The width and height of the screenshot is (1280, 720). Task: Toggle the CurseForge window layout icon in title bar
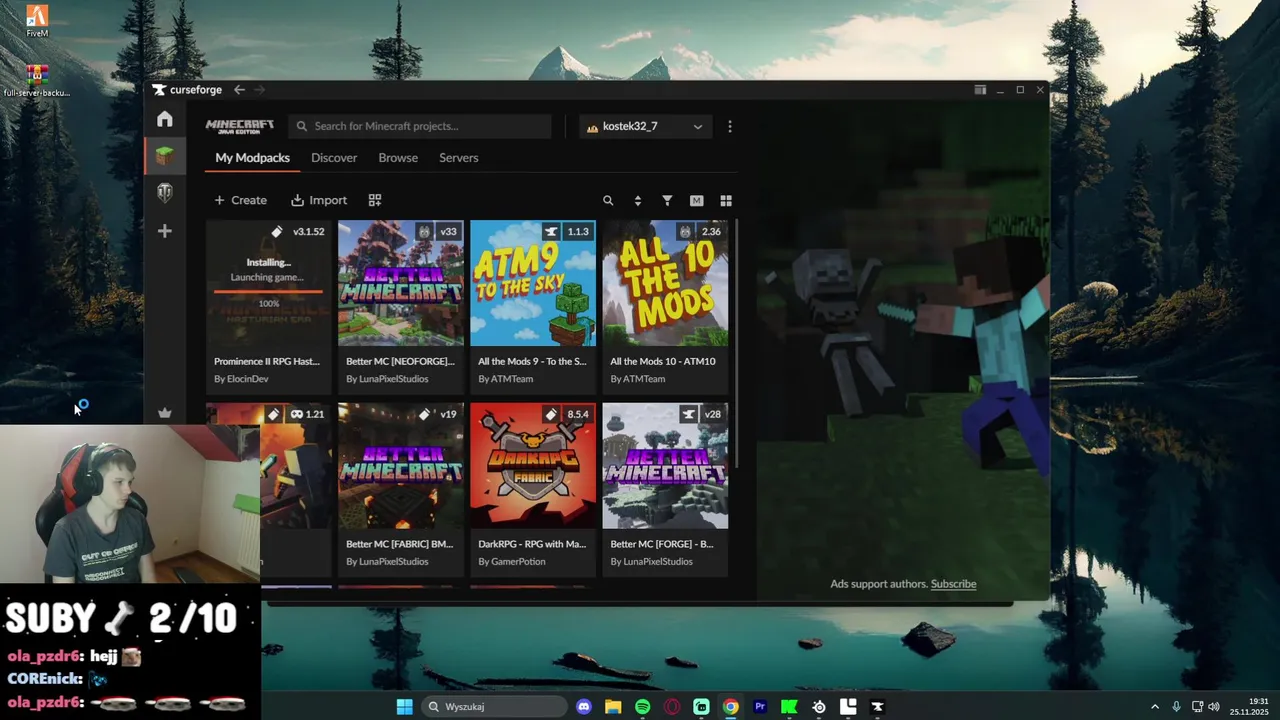click(x=980, y=90)
